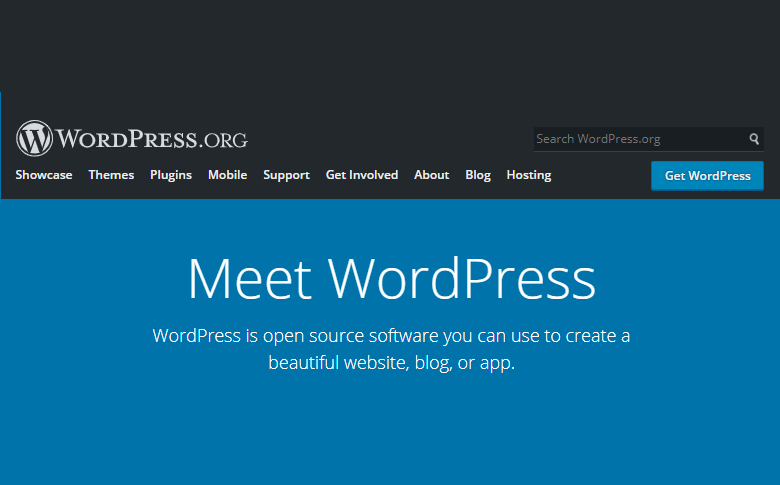
Task: Open the Mobile navigation link
Action: pos(227,175)
